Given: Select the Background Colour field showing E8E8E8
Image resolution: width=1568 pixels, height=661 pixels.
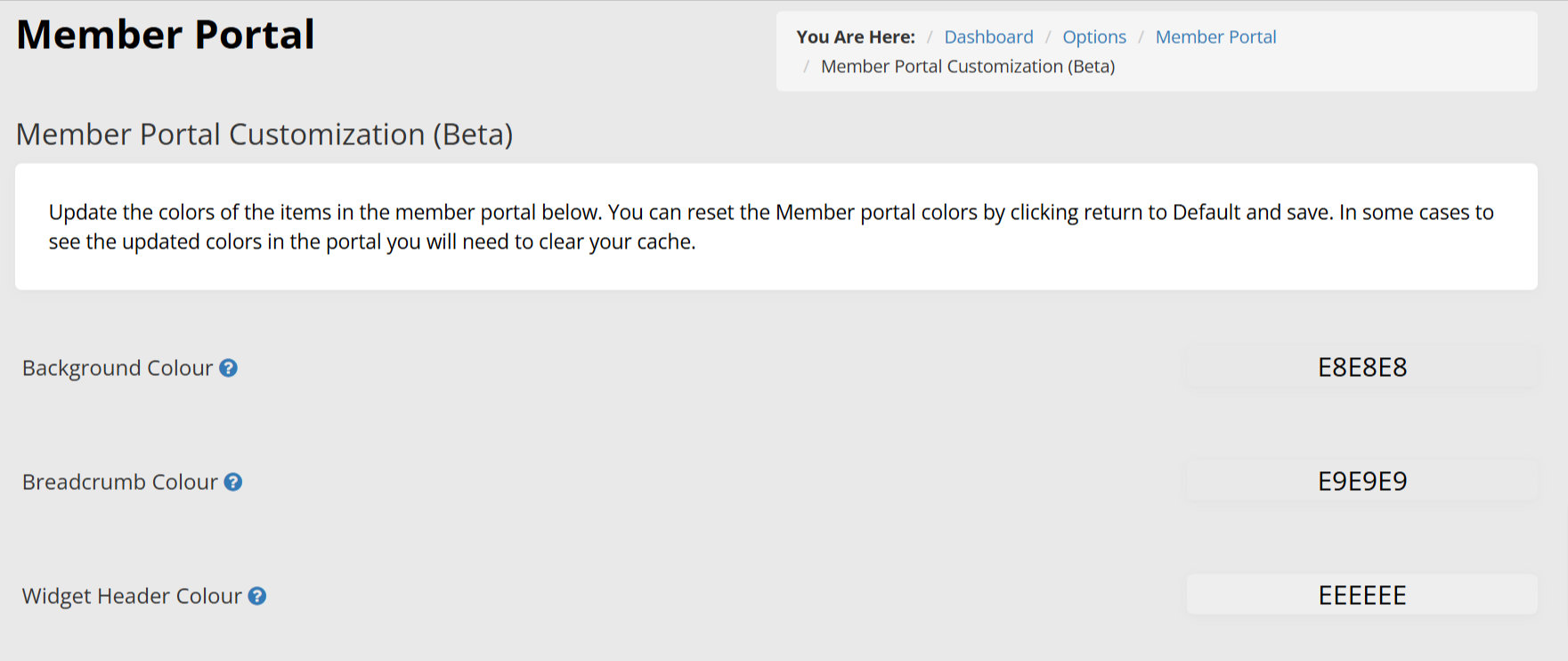Looking at the screenshot, I should click(1361, 367).
